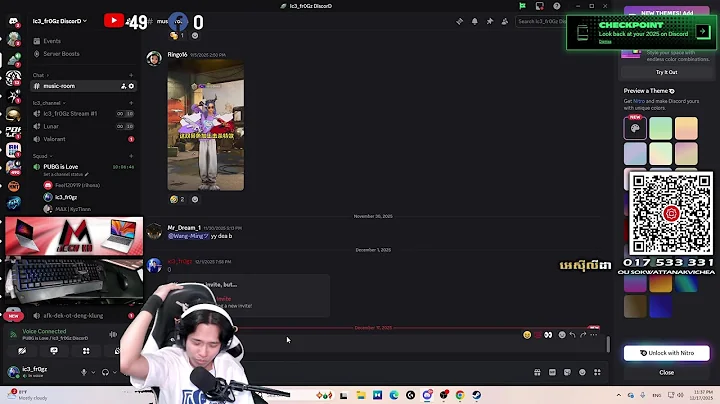This screenshot has height=404, width=720.
Task: Open the inbox icon in title bar
Action: pos(540,6)
